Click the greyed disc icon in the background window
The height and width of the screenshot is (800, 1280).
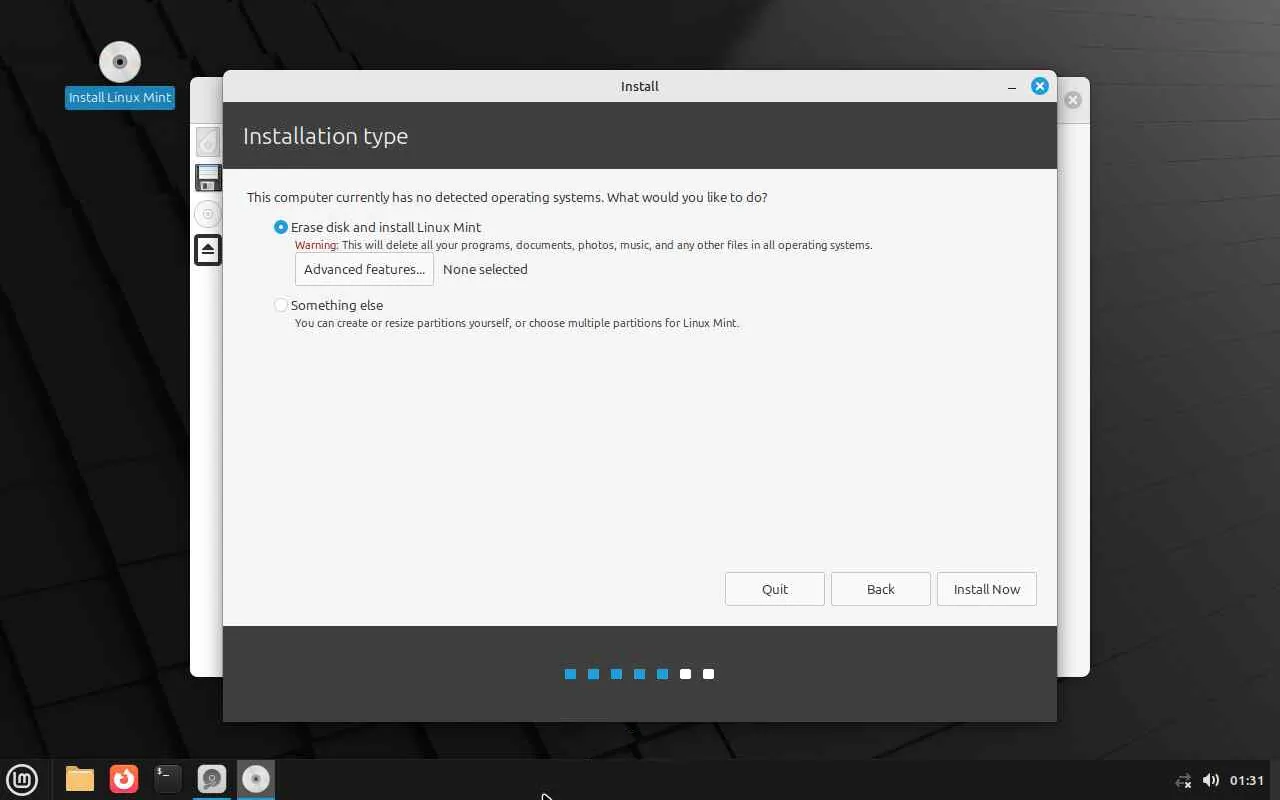click(208, 214)
